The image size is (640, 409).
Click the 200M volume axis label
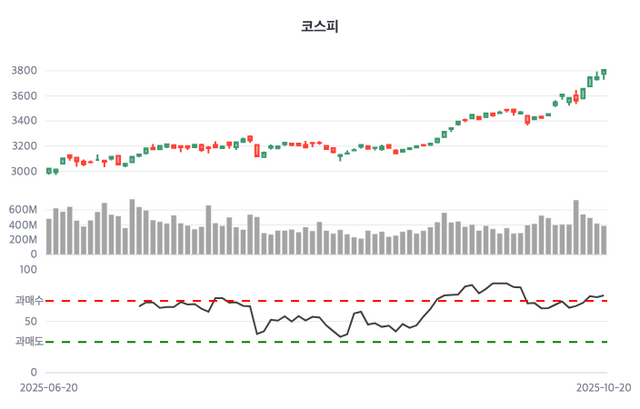click(22, 240)
